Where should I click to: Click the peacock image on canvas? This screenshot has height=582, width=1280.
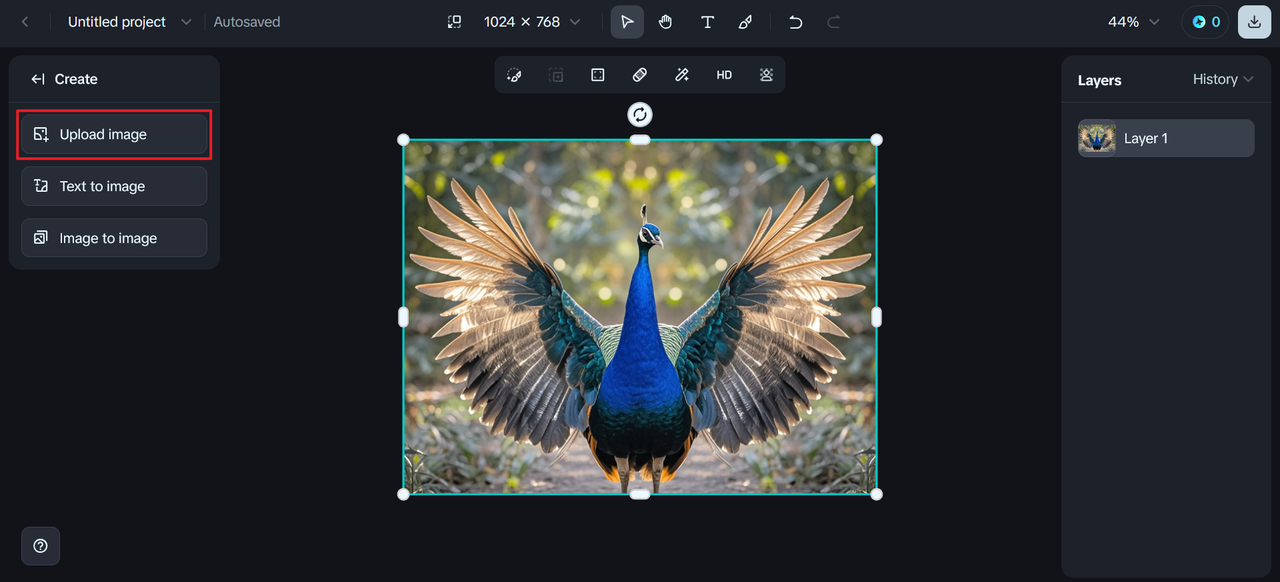[640, 316]
